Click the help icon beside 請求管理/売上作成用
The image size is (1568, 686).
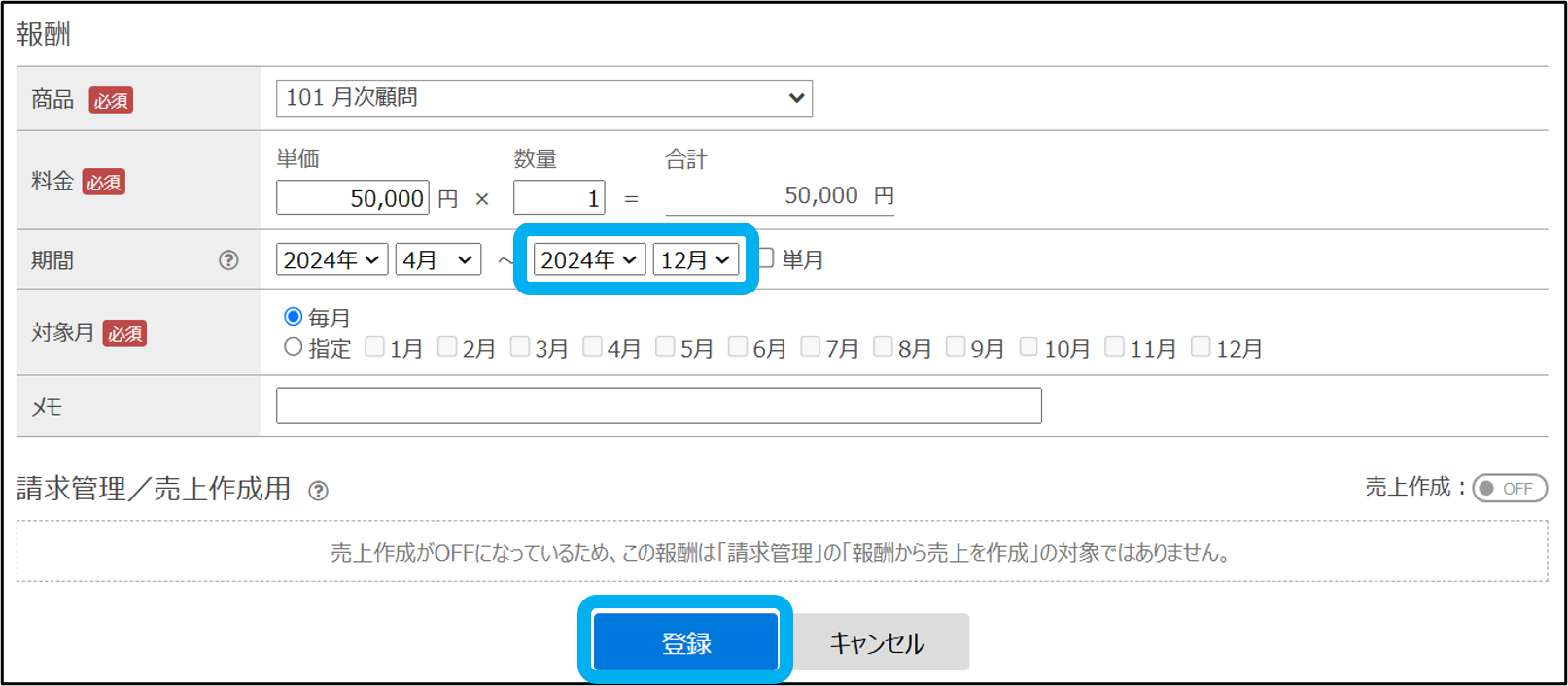[x=318, y=491]
